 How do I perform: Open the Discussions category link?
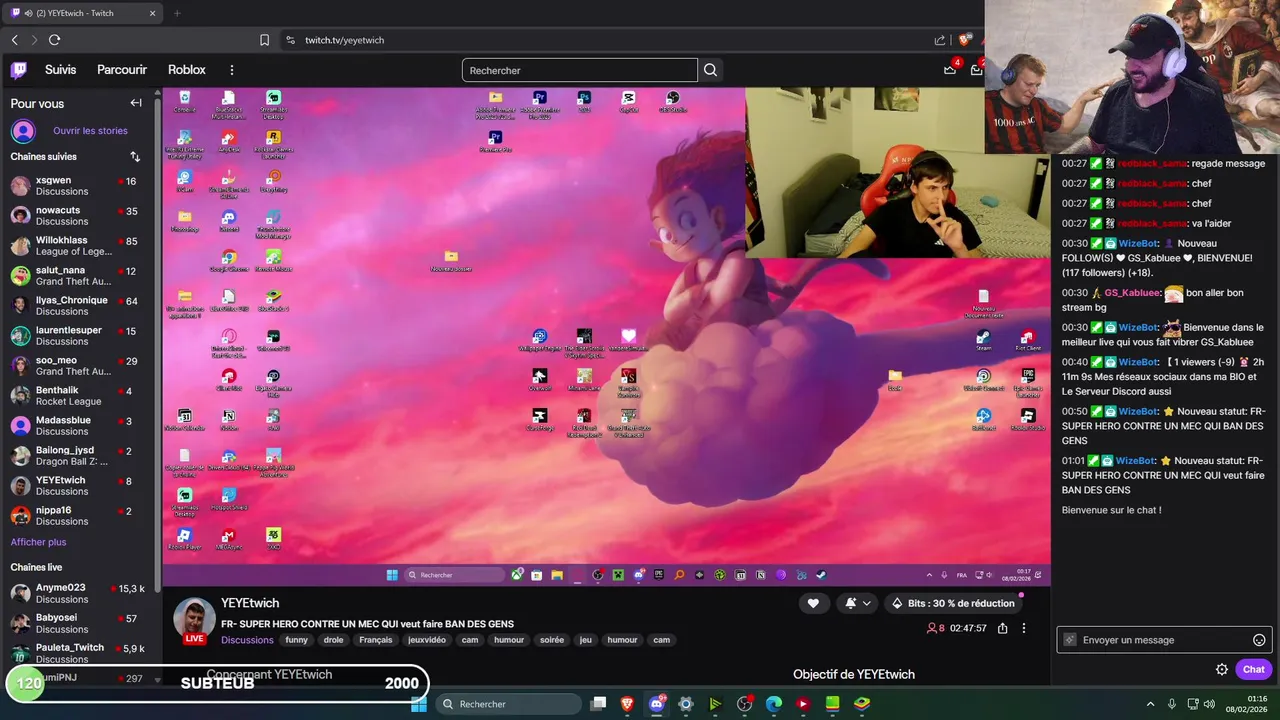pyautogui.click(x=247, y=640)
